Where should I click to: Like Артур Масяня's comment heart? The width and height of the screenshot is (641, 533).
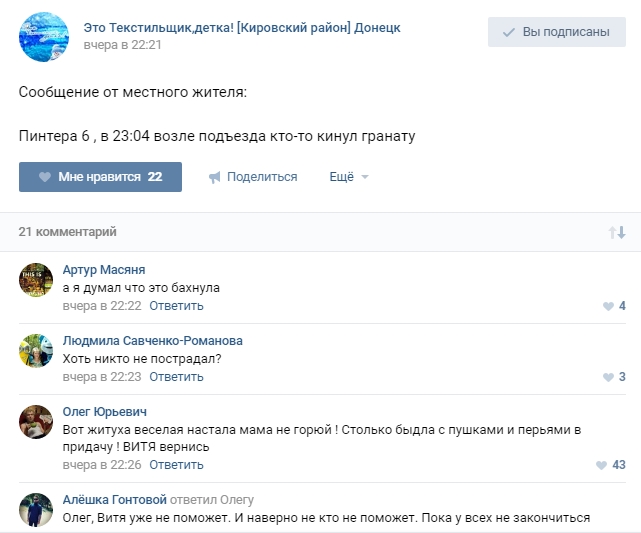point(608,306)
